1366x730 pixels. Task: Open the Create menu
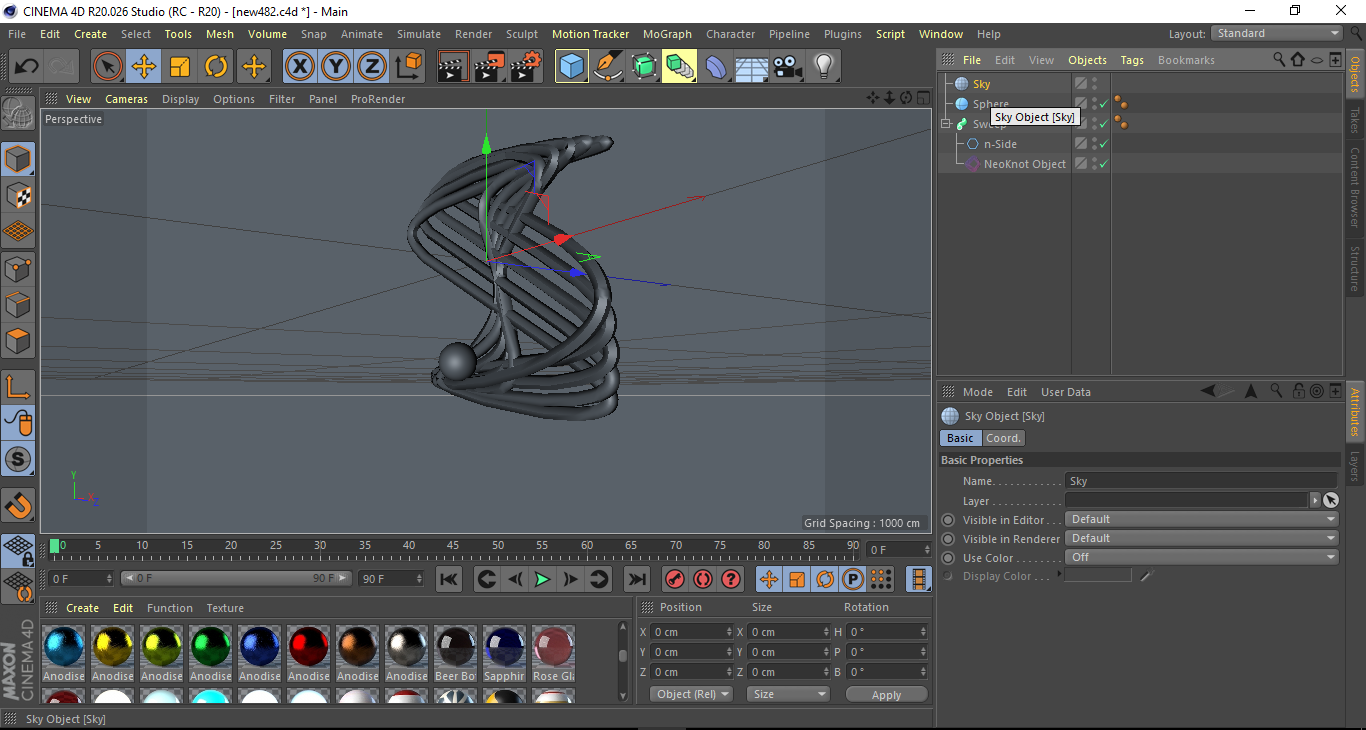90,34
